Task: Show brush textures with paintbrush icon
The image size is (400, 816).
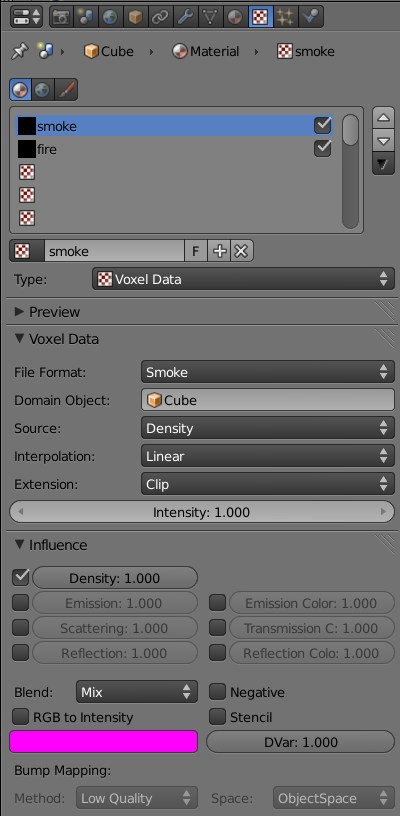Action: (x=66, y=90)
